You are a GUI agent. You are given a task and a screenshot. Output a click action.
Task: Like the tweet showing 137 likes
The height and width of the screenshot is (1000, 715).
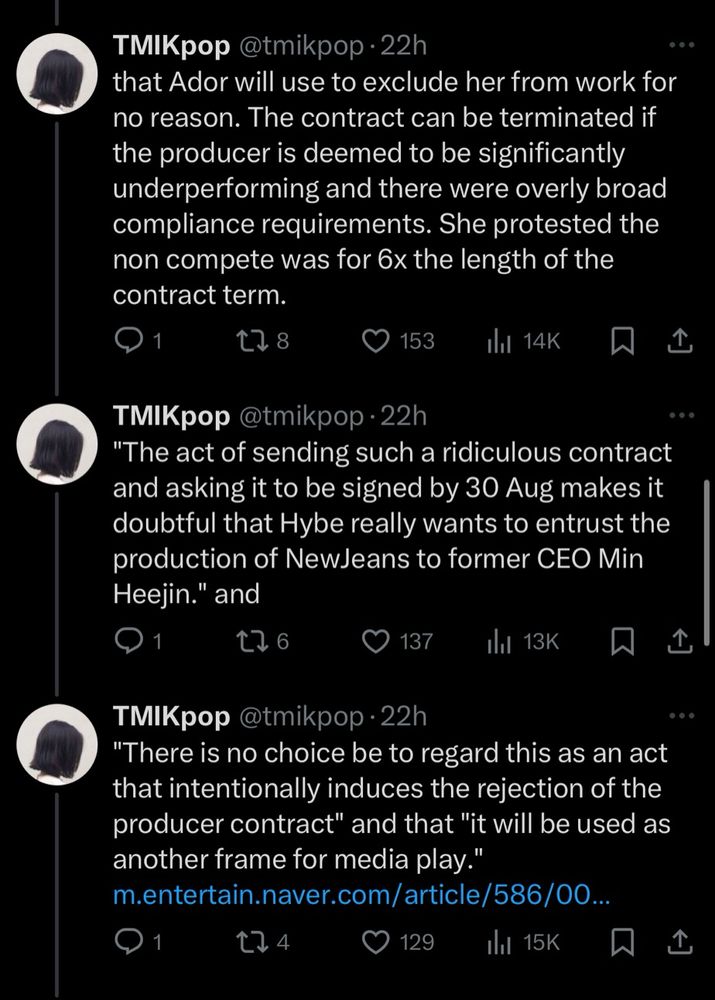click(374, 641)
